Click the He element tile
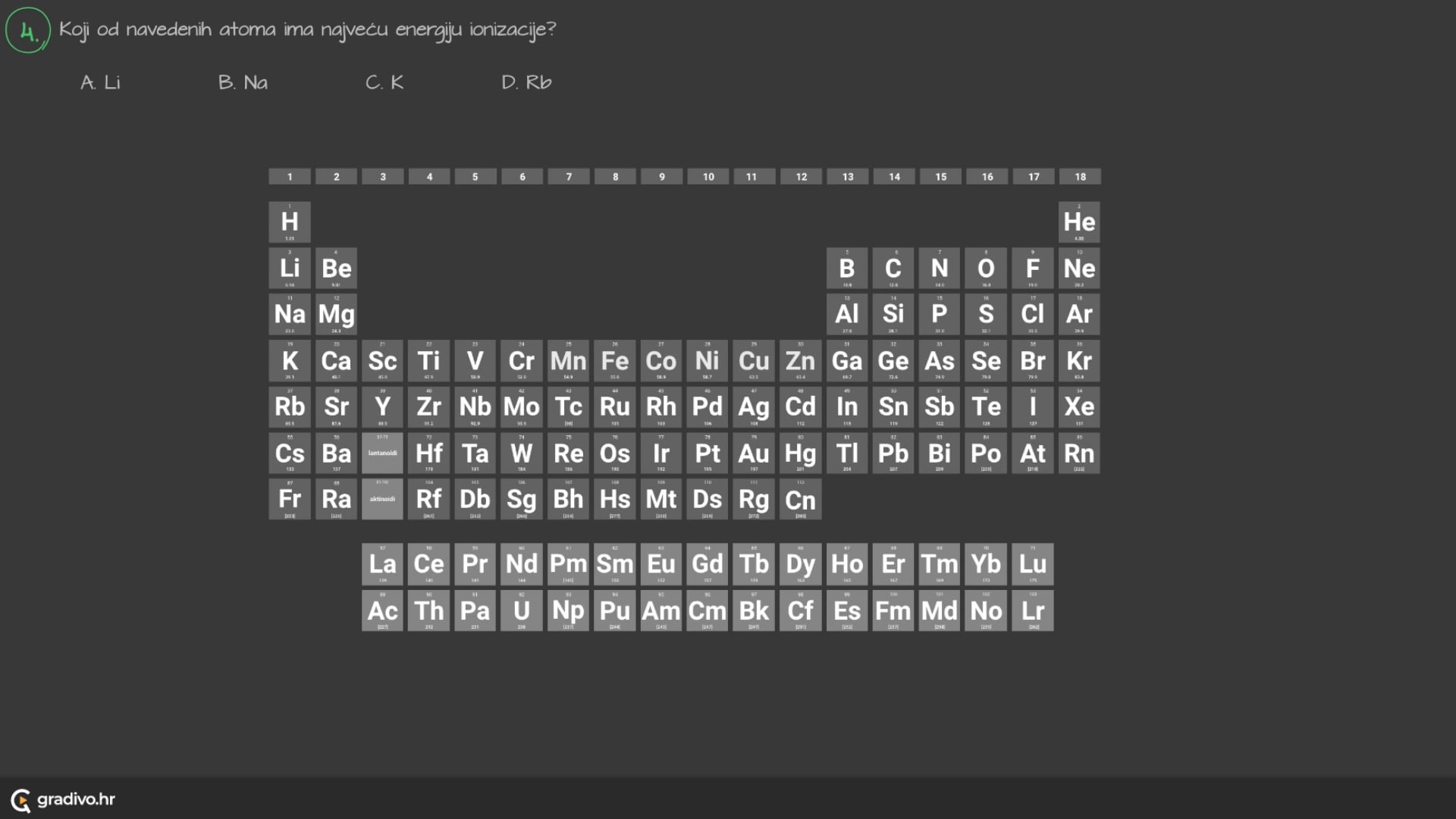Image resolution: width=1456 pixels, height=819 pixels. pos(1079,221)
